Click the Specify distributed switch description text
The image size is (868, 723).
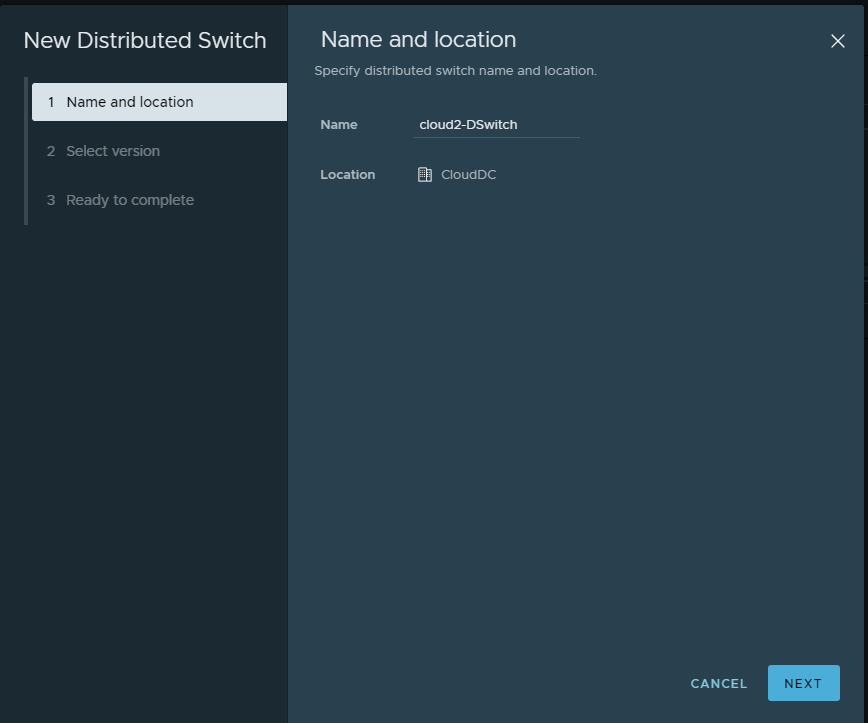[456, 71]
